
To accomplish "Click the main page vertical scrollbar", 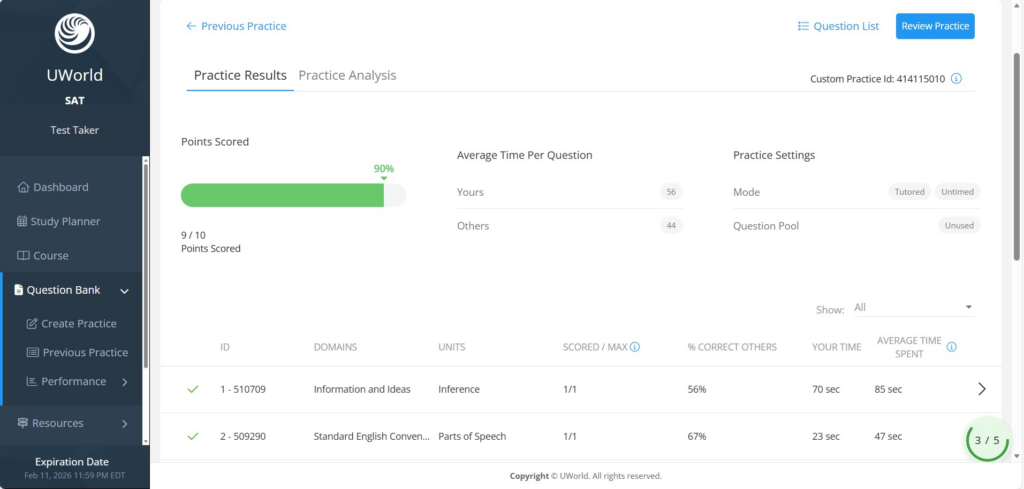I will click(1017, 157).
